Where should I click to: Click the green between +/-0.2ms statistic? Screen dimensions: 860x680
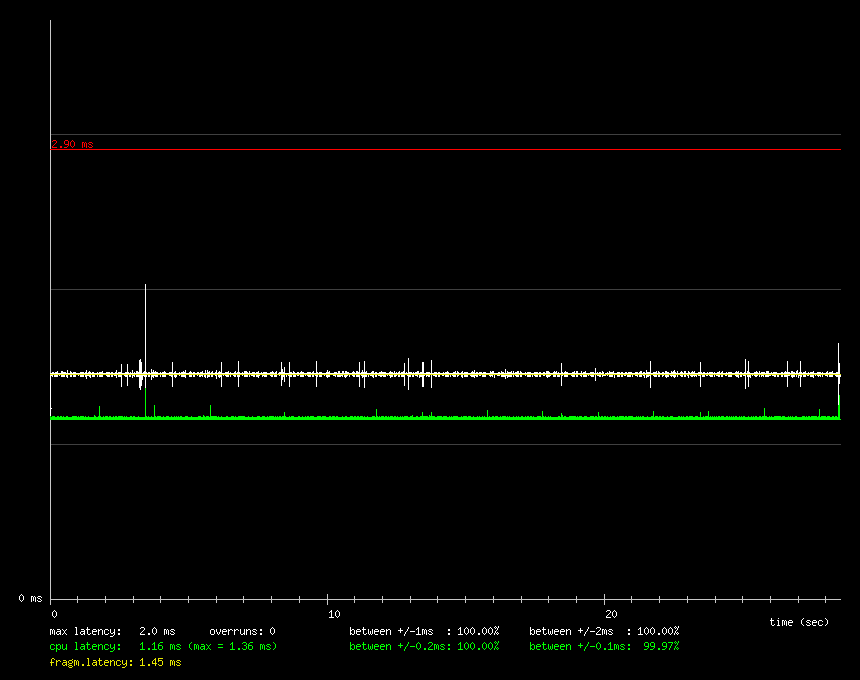tap(424, 646)
